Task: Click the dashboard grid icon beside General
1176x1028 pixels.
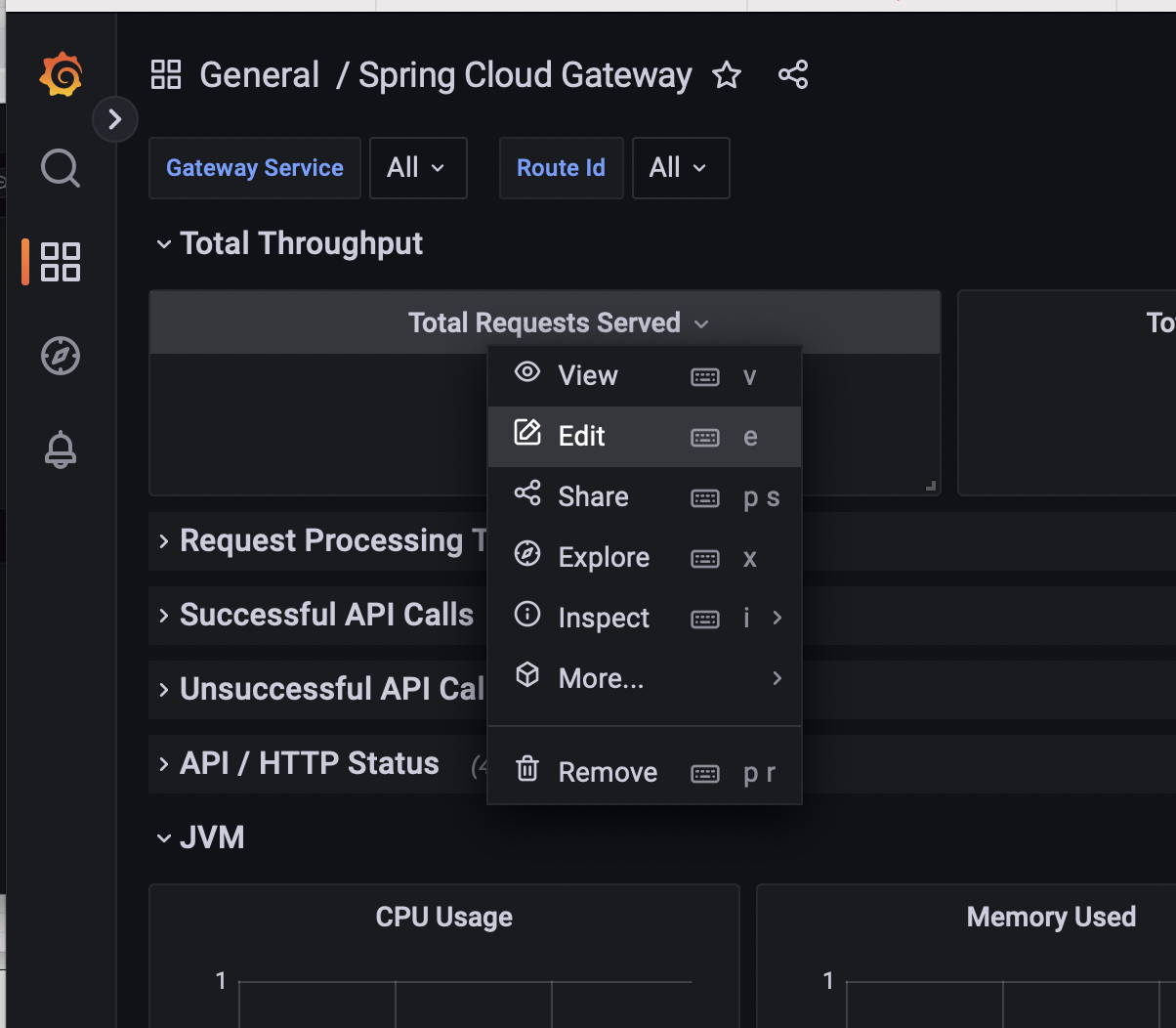Action: point(166,74)
